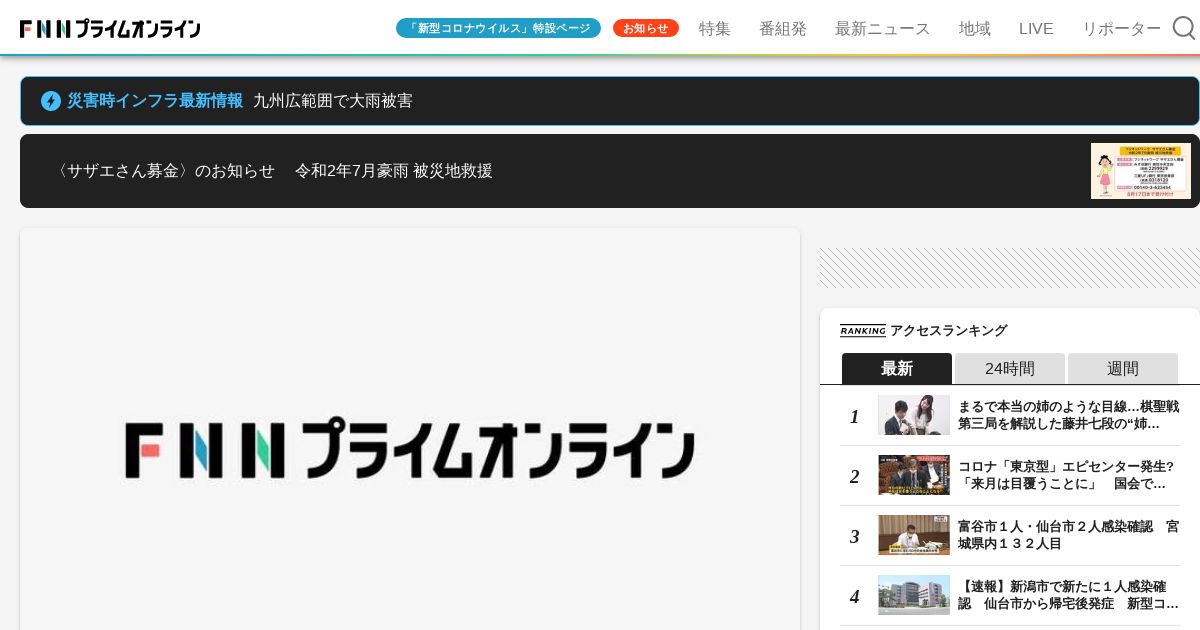Screen dimensions: 1200x630
Task: Open the お知らせ notice button
Action: [x=646, y=28]
